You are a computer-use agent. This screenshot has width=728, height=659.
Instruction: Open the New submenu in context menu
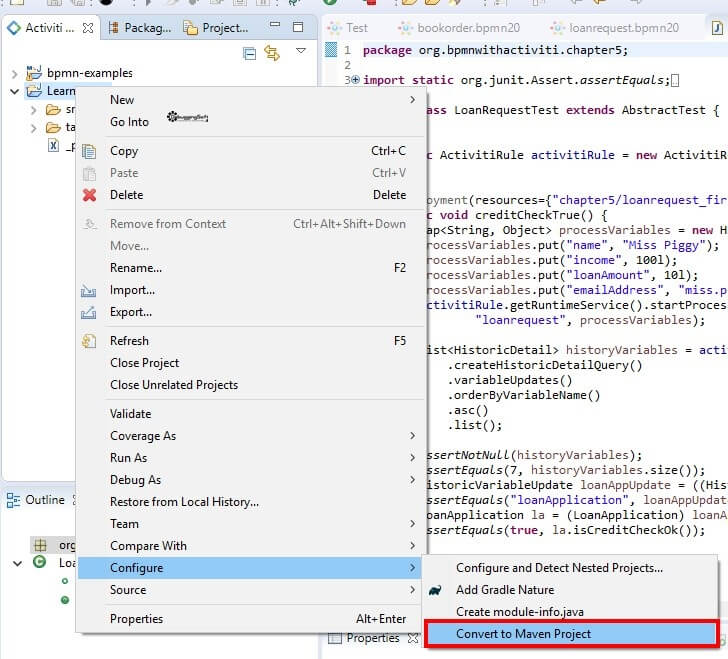(250, 100)
